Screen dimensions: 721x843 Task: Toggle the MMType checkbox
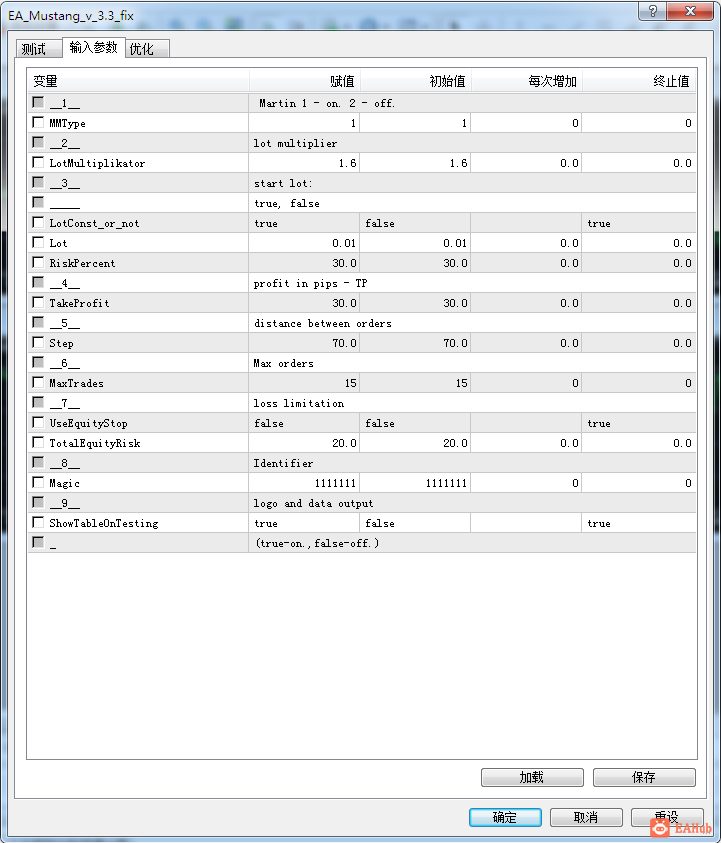click(38, 123)
